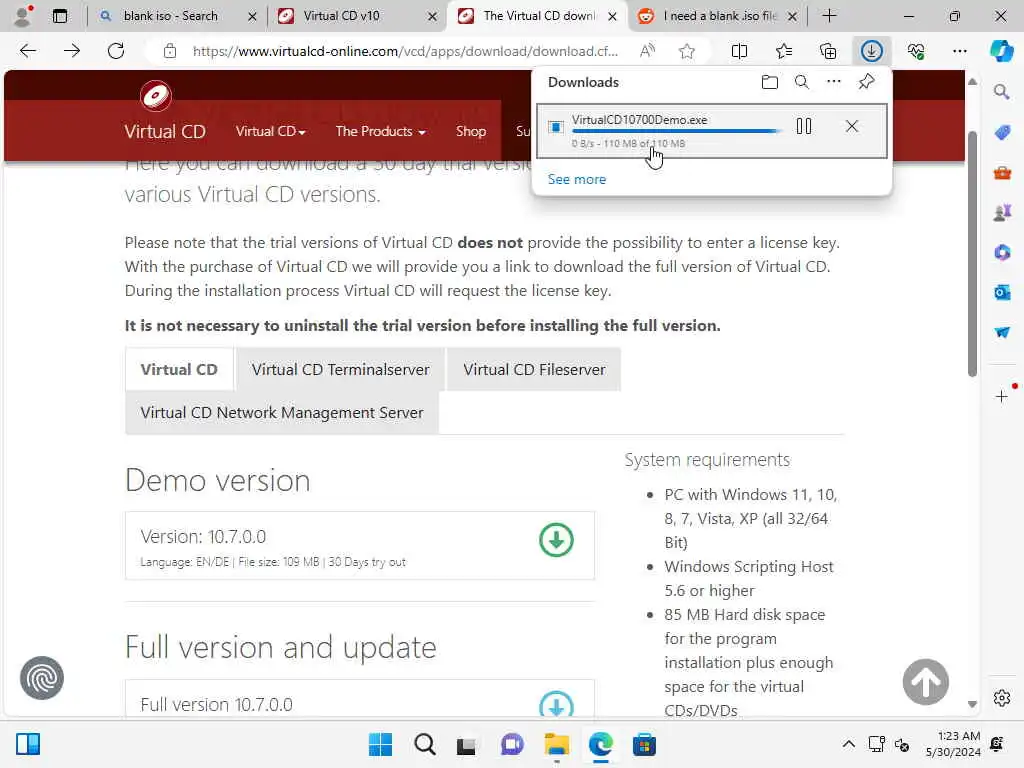Open Microsoft Store from taskbar

tap(644, 744)
